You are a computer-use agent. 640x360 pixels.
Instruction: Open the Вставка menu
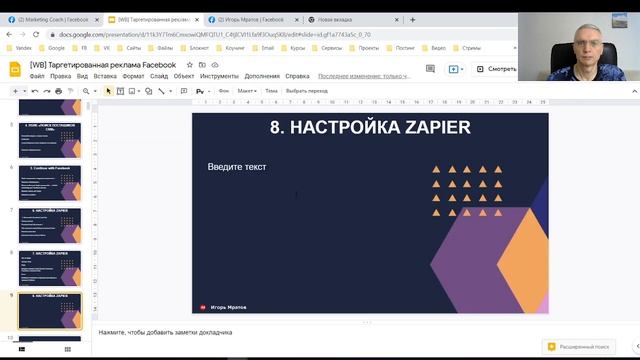click(x=105, y=76)
